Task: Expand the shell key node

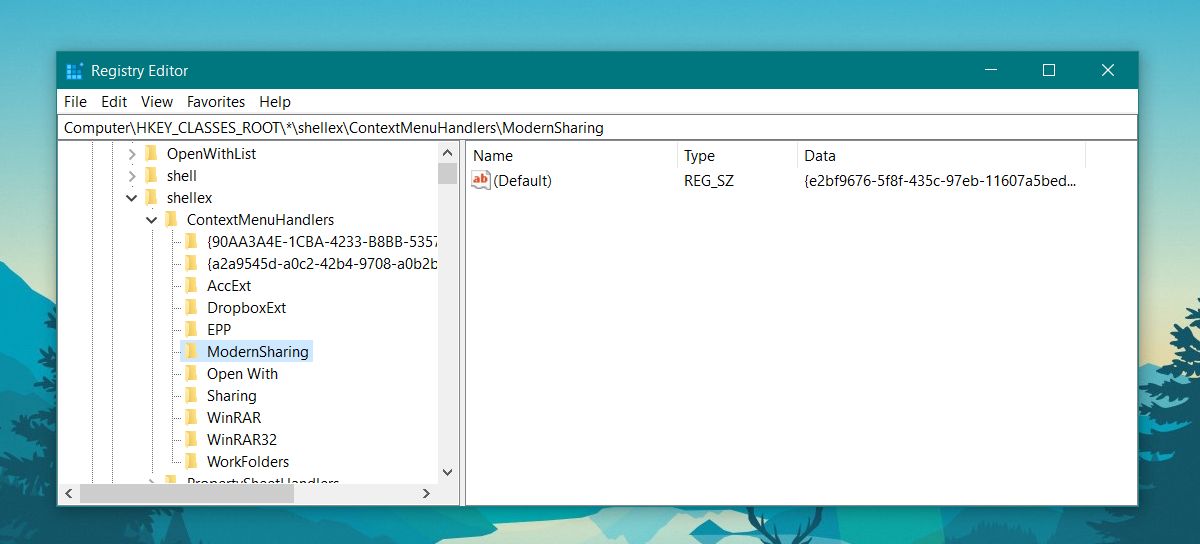Action: point(131,176)
